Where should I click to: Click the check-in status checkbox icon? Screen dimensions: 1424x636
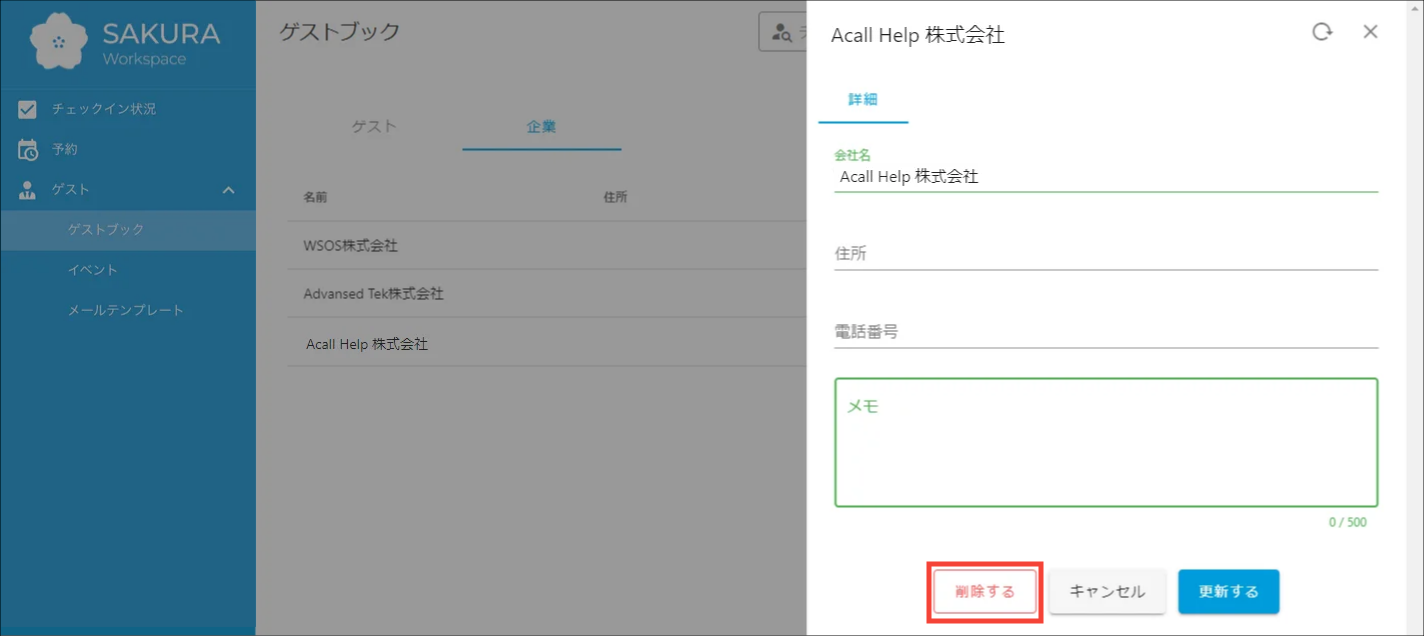tap(28, 109)
